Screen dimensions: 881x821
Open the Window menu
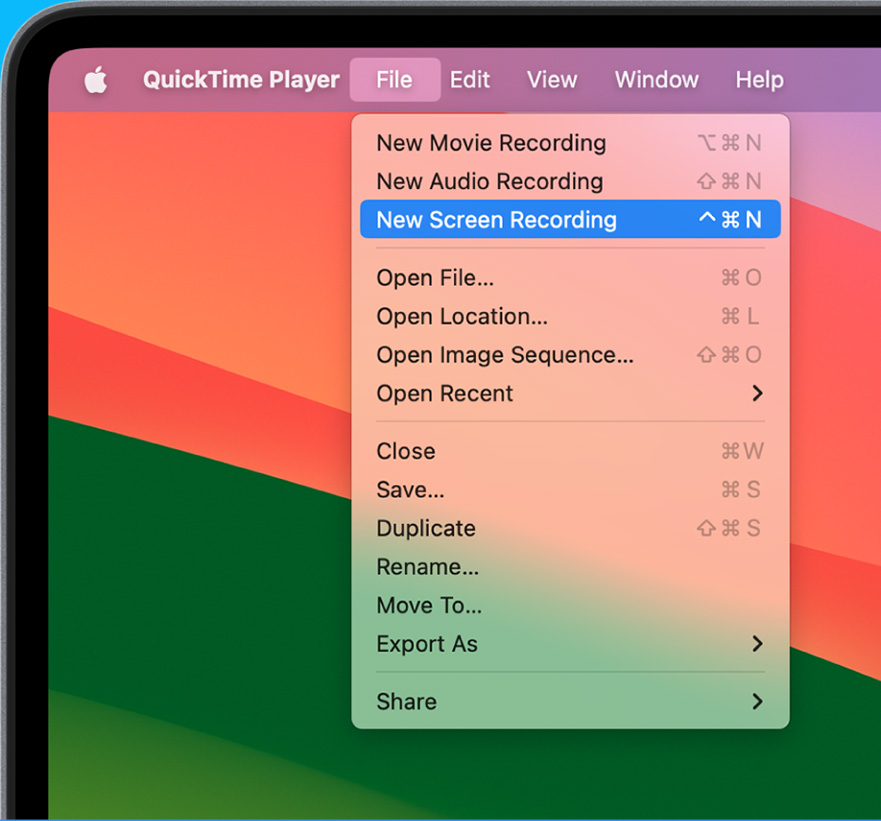[x=656, y=80]
